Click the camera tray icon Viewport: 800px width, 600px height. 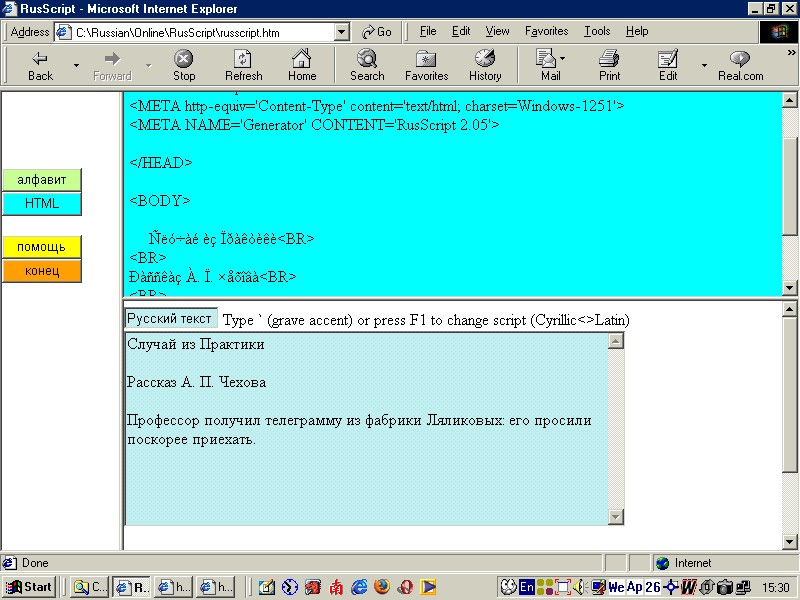(724, 587)
